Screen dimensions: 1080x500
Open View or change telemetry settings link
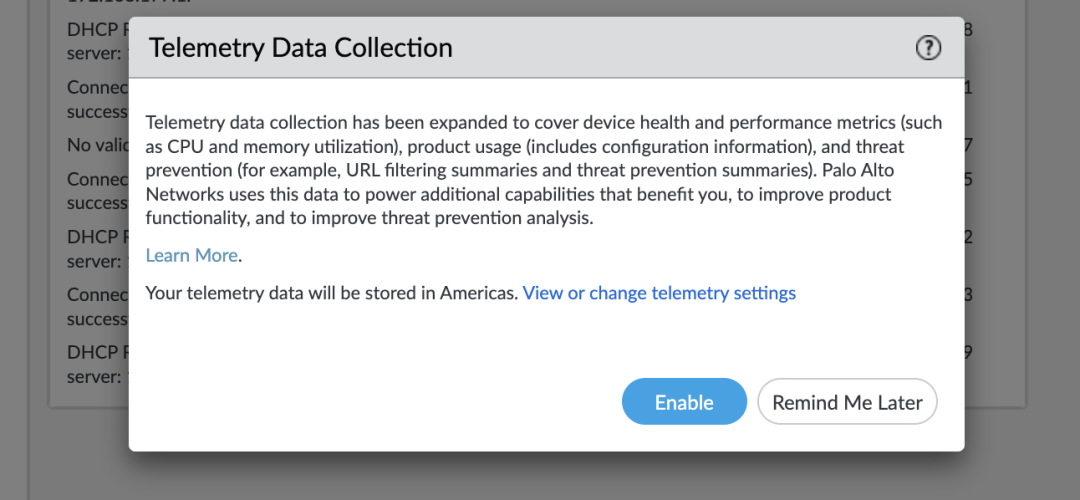[x=659, y=293]
